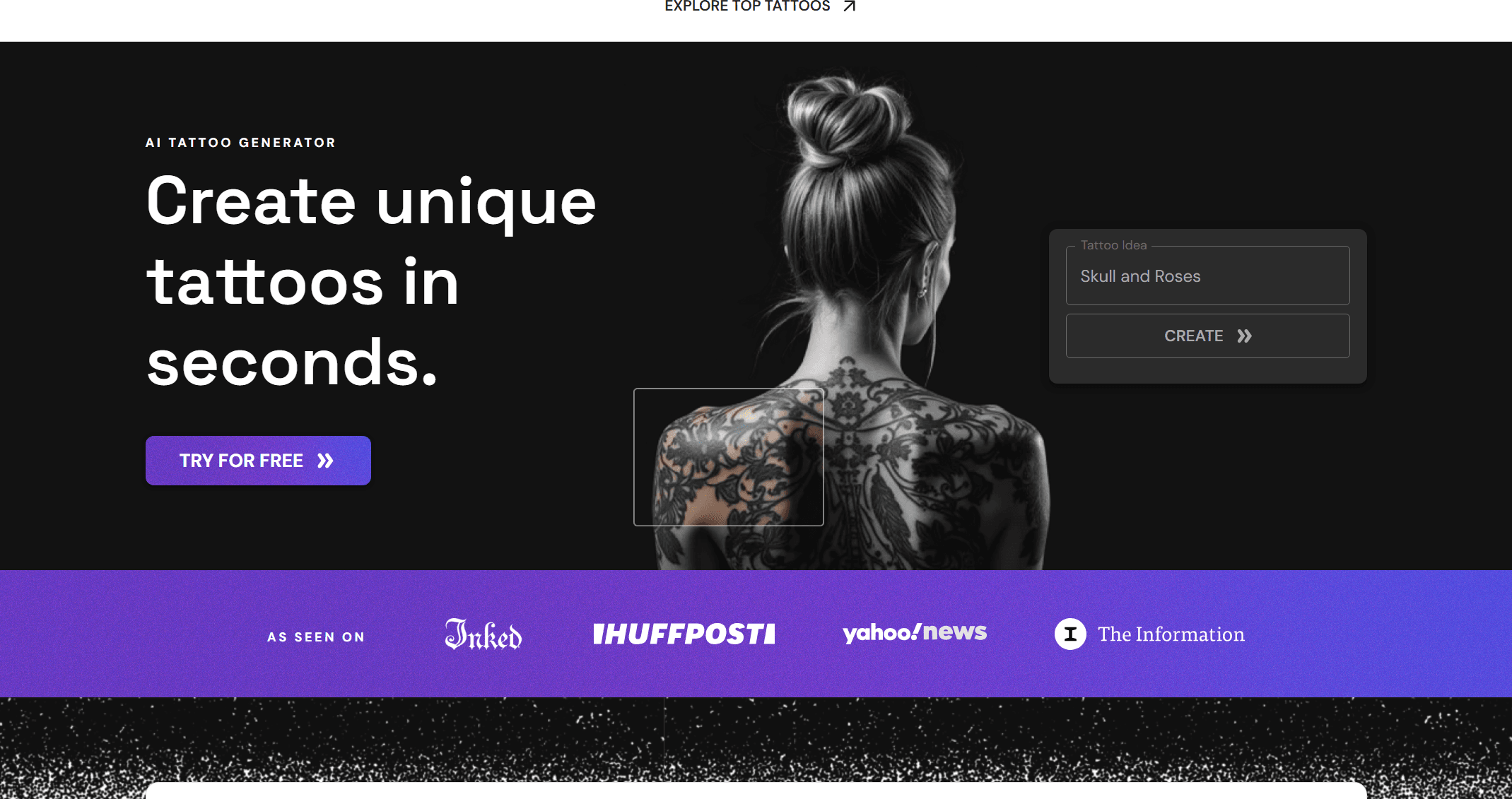Viewport: 1512px width, 799px height.
Task: Click the Tattoo Idea floating field label
Action: tap(1113, 245)
